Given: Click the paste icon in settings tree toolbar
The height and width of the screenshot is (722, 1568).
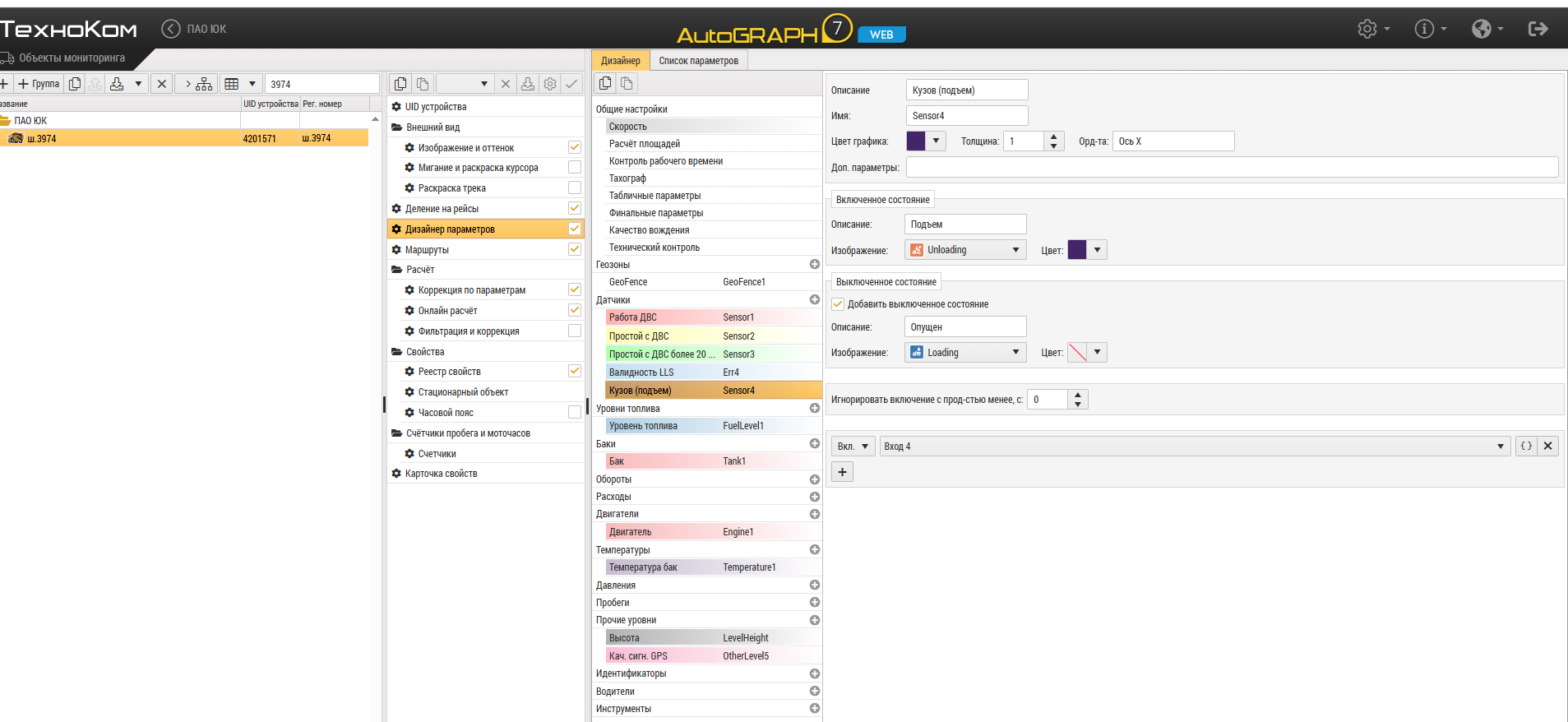Looking at the screenshot, I should point(423,84).
